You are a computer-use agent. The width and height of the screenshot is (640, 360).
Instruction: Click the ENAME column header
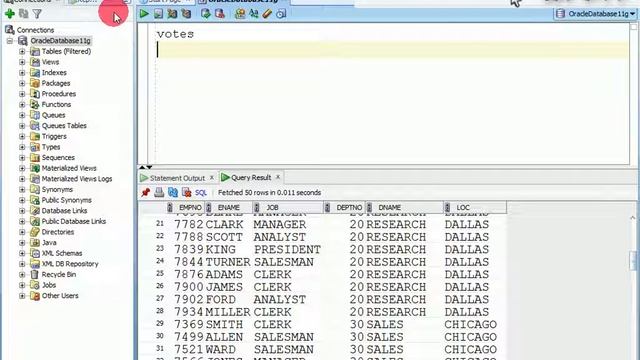pyautogui.click(x=229, y=207)
